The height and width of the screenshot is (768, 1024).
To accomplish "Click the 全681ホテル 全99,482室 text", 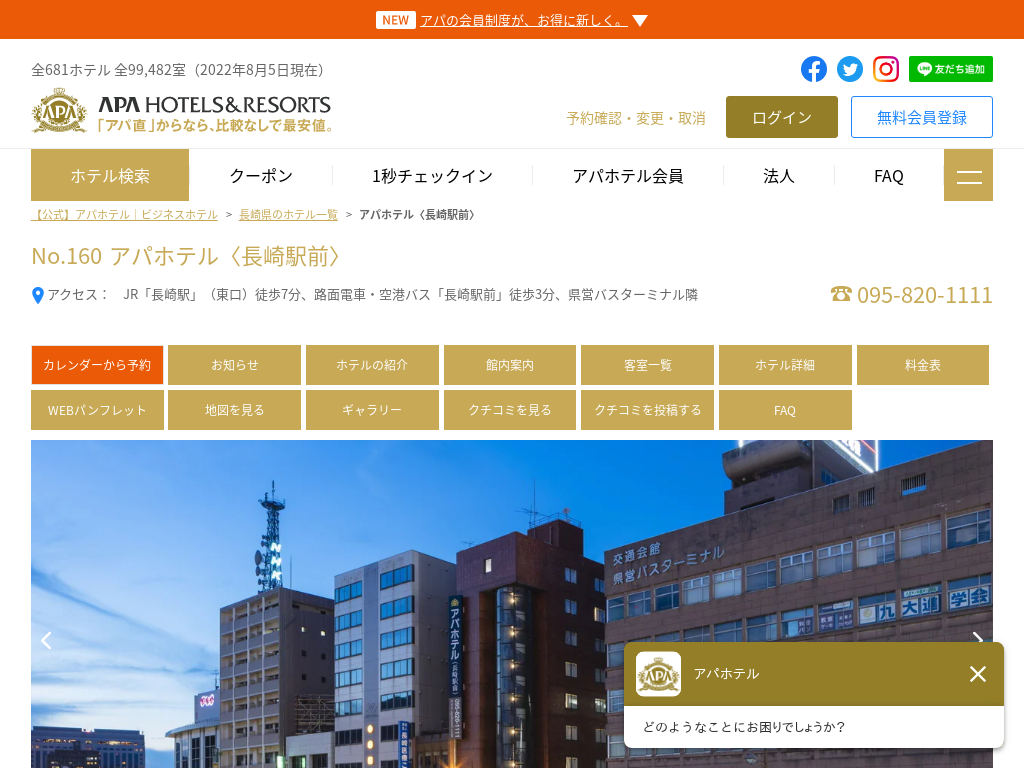I will [178, 70].
